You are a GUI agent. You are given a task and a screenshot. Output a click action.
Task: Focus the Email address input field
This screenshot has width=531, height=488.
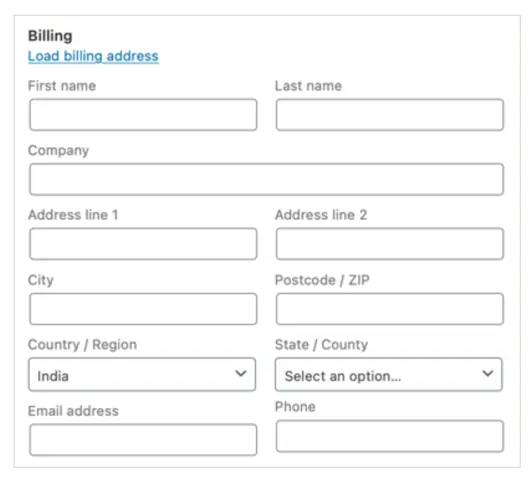click(143, 440)
